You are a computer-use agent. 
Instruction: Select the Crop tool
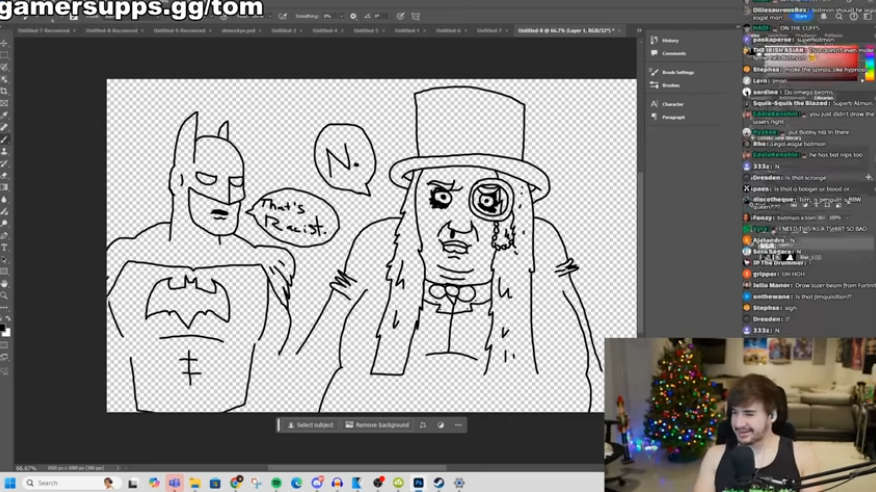(x=5, y=92)
